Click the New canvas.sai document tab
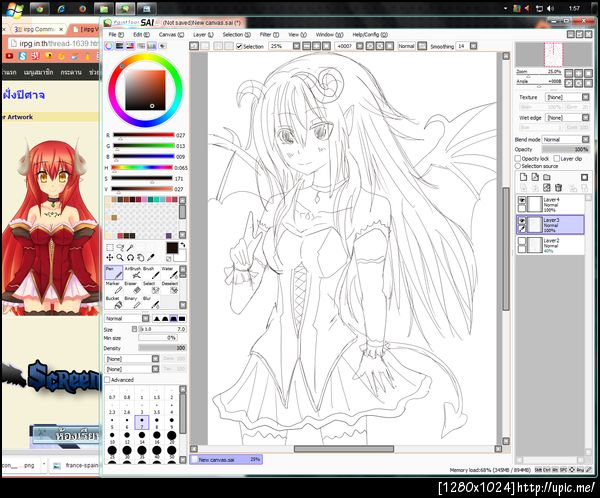600x498 pixels. coord(226,459)
